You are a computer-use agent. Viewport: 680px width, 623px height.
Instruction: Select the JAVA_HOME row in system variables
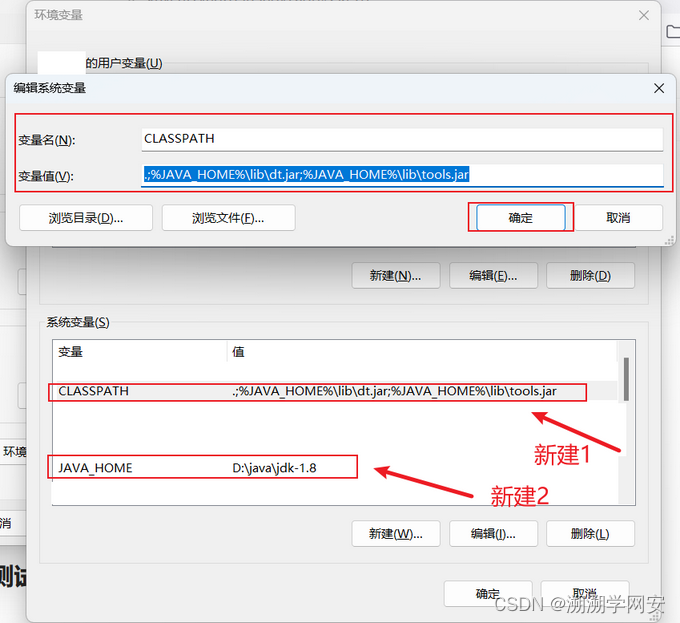point(334,468)
